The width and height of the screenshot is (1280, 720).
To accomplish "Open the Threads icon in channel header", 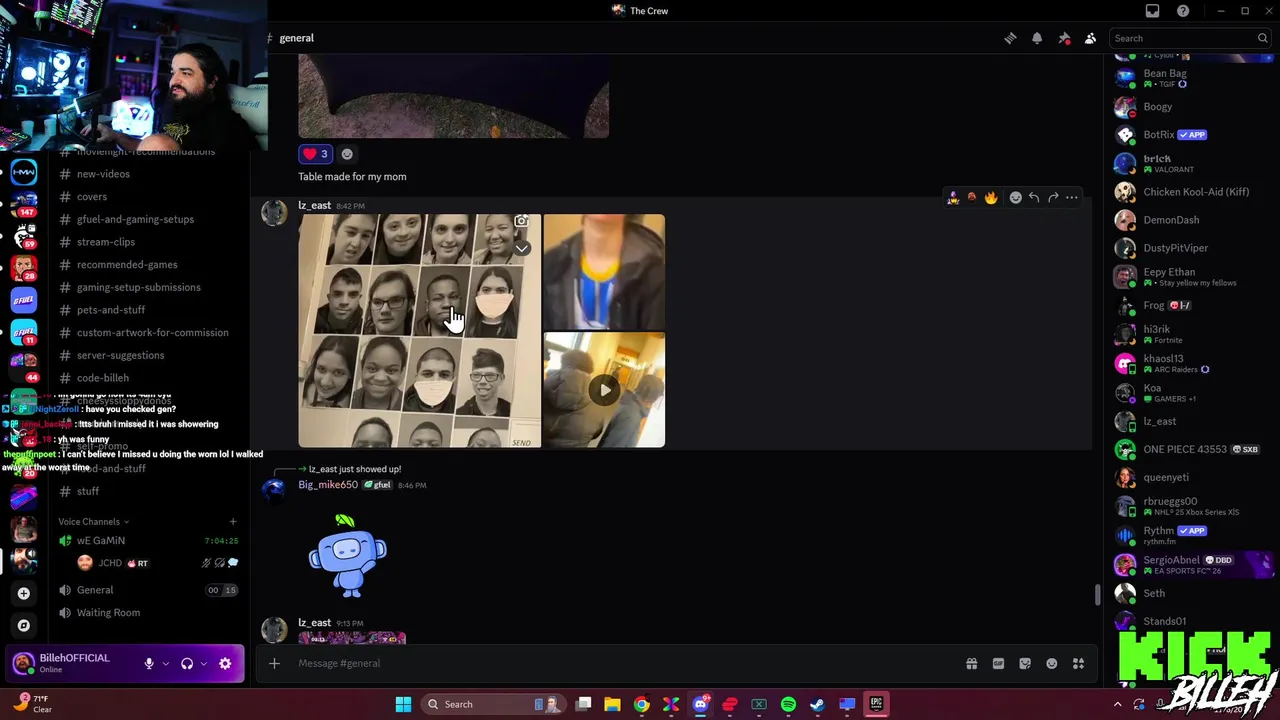I will pos(1010,38).
